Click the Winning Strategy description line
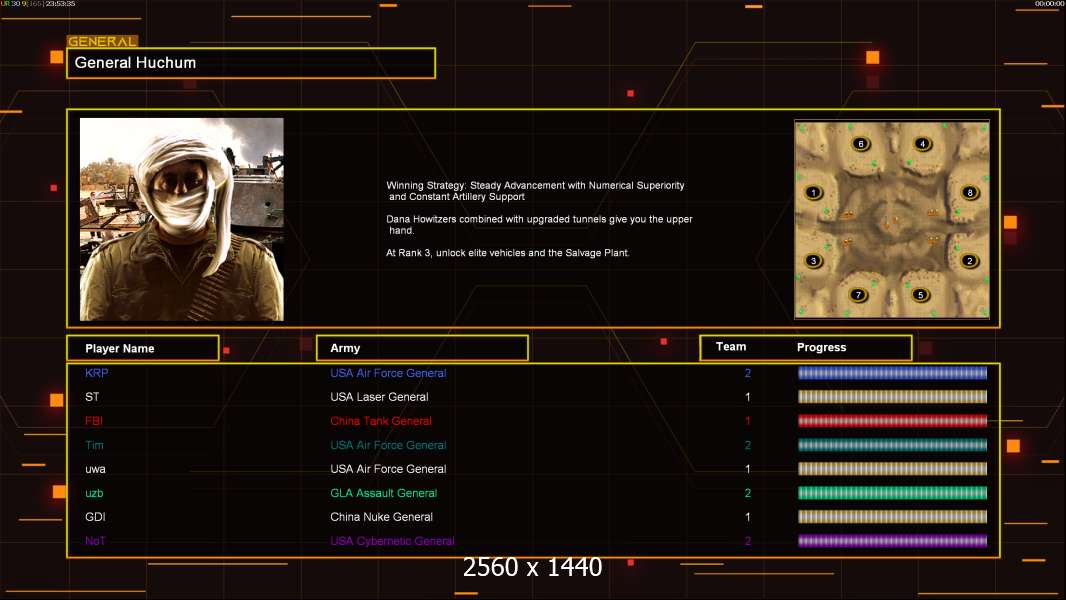Viewport: 1066px width, 600px height. coord(535,191)
